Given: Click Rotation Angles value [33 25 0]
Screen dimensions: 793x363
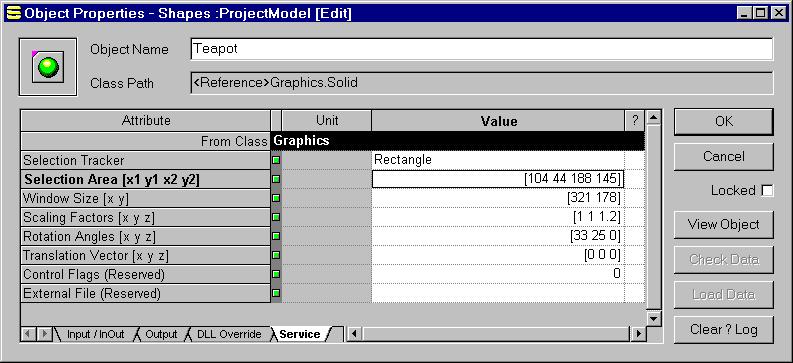Looking at the screenshot, I should point(498,236).
